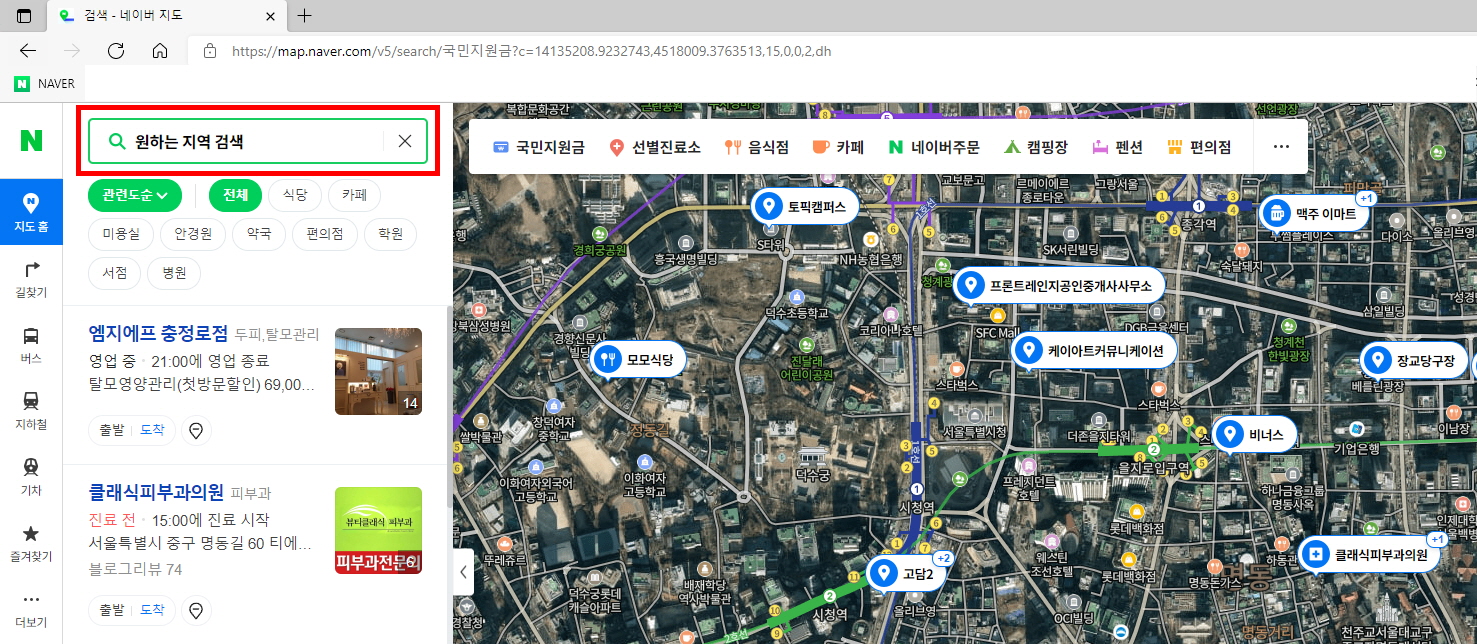1477x644 pixels.
Task: Open the browser tab actions menu icon
Action: coord(23,16)
